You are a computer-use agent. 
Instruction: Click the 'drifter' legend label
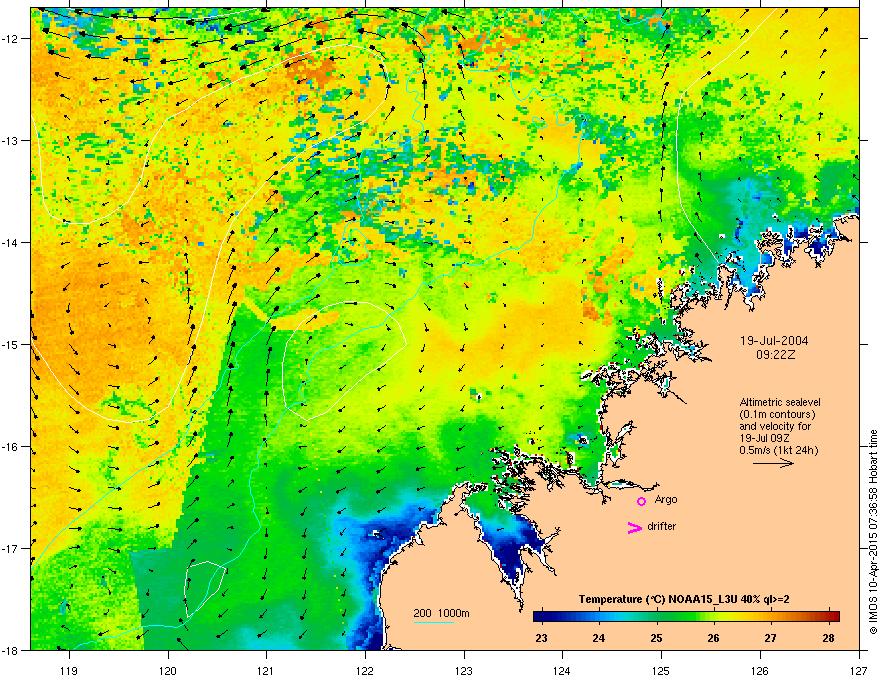662,526
